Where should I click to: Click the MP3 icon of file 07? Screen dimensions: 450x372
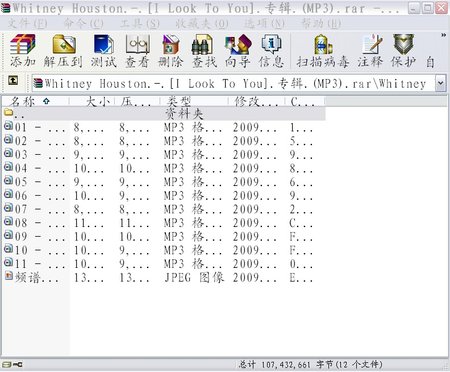click(x=8, y=208)
